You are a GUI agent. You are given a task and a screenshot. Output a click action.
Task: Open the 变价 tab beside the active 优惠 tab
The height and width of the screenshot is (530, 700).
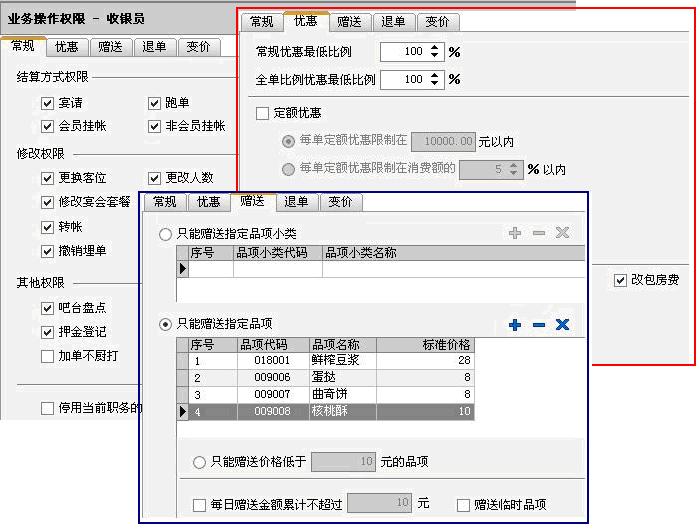click(437, 21)
